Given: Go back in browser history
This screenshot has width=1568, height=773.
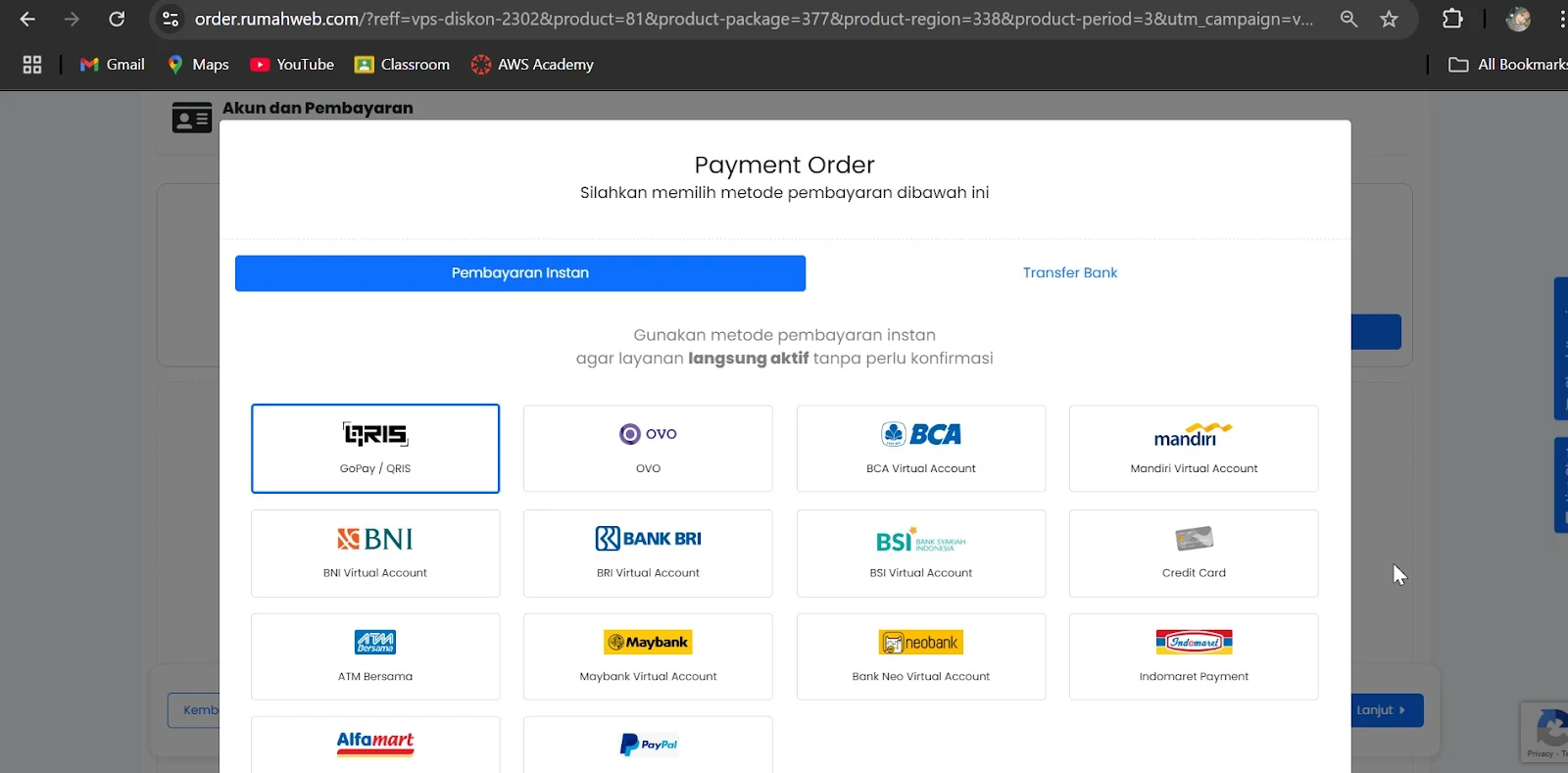Looking at the screenshot, I should pyautogui.click(x=27, y=19).
